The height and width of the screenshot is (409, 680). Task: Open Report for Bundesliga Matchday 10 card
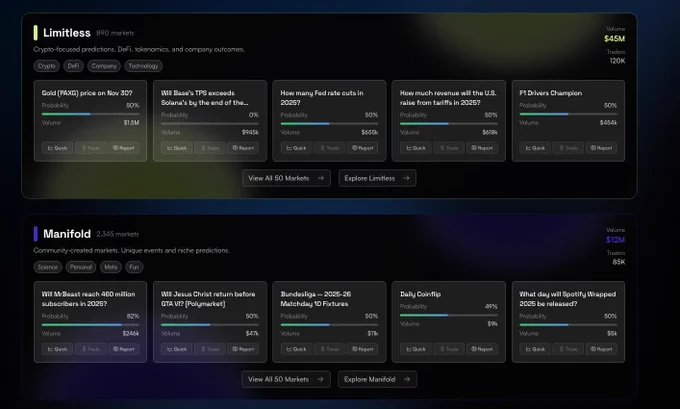tap(363, 349)
